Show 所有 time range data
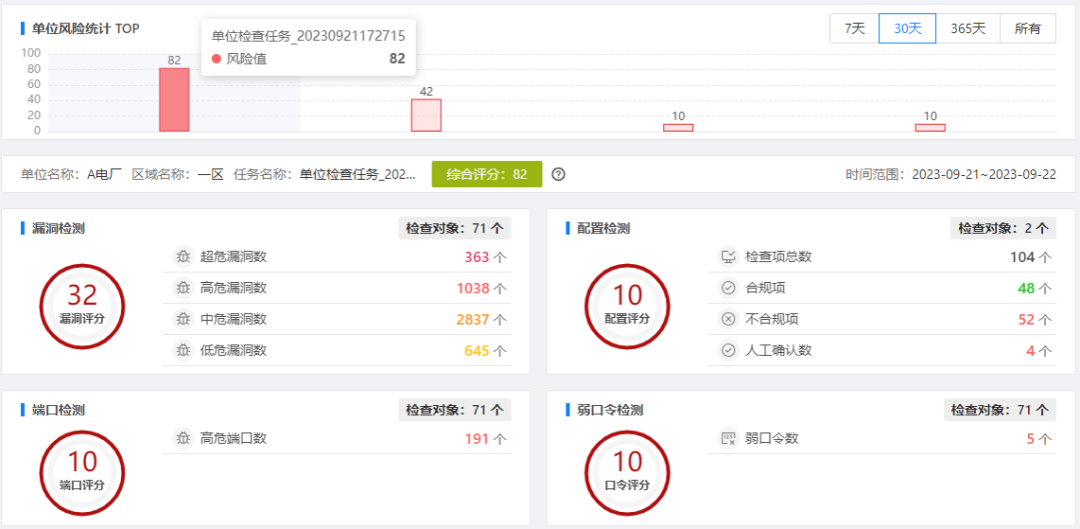The width and height of the screenshot is (1080, 529). tap(1027, 29)
